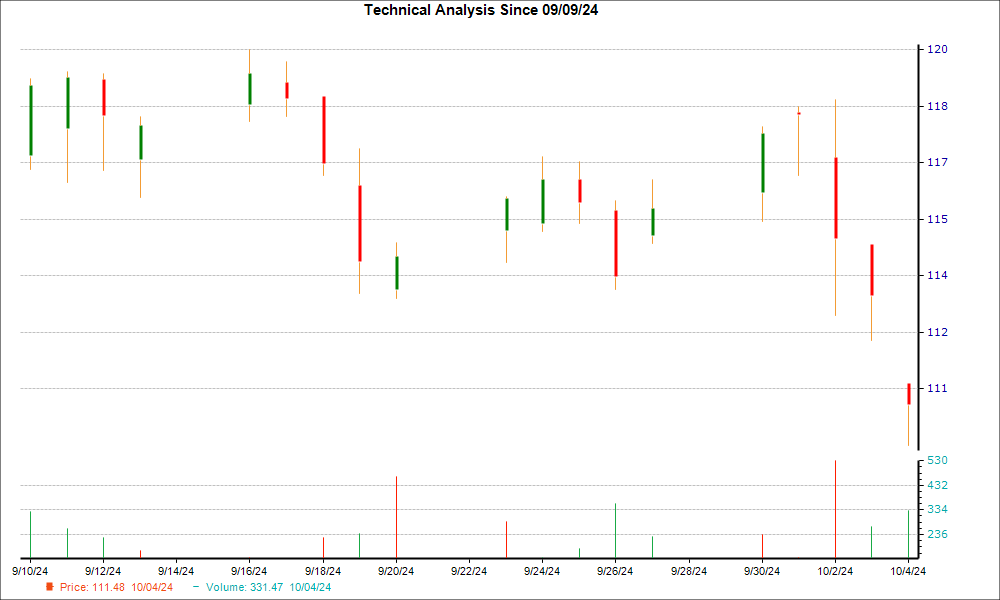Select the green candlestick for 9/24/24
Image resolution: width=1000 pixels, height=600 pixels.
coord(543,201)
